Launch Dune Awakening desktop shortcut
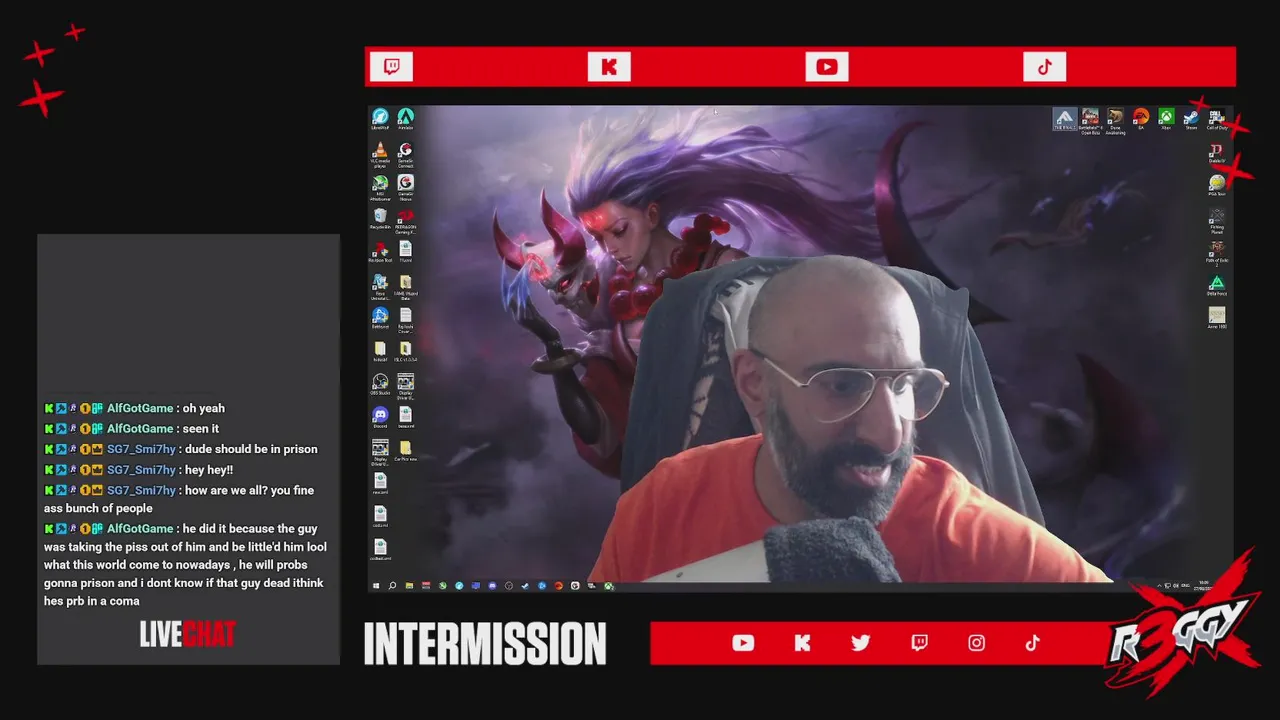Viewport: 1280px width, 720px height. pyautogui.click(x=1115, y=120)
